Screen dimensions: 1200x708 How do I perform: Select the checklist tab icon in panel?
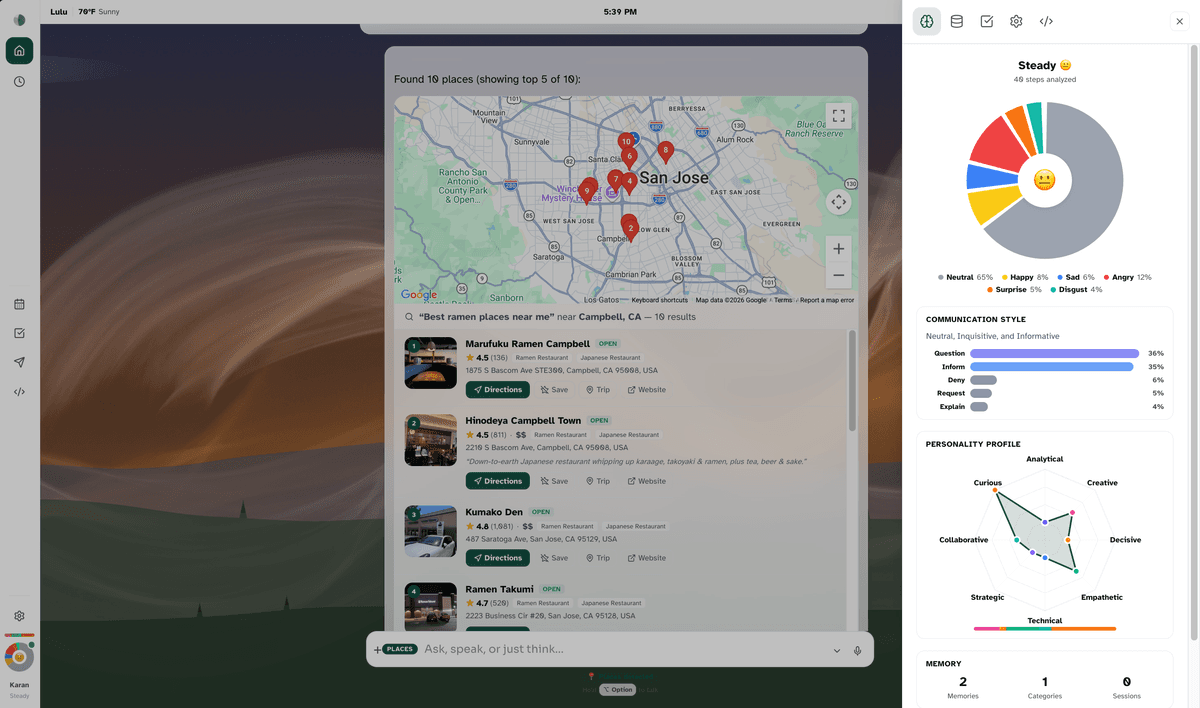pos(987,21)
